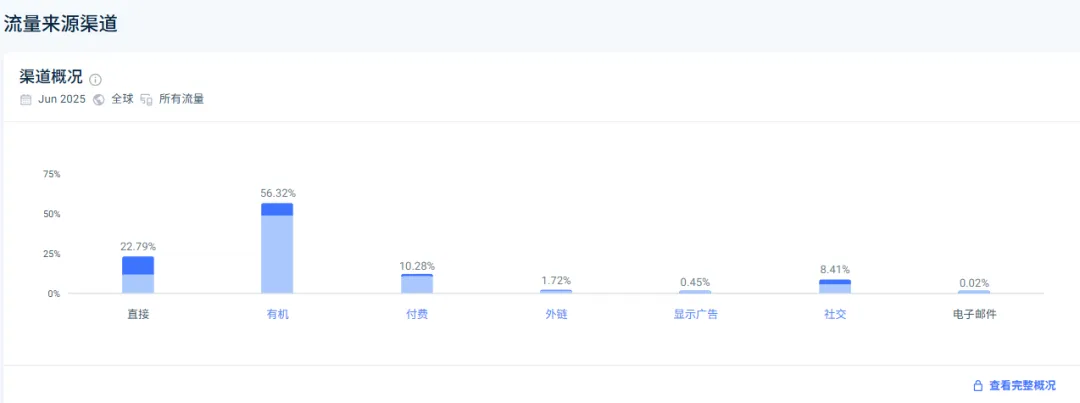Click the Jun 2025 date text
This screenshot has width=1080, height=403.
tap(62, 99)
